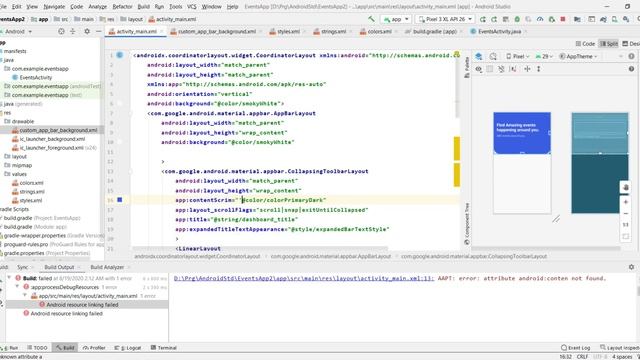Screen dimensions: 640x360
Task: Open the Pixel device dropdown in preview
Action: click(x=518, y=56)
